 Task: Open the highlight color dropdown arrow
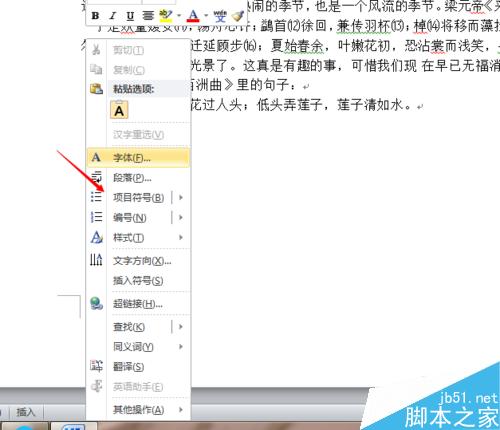point(179,16)
